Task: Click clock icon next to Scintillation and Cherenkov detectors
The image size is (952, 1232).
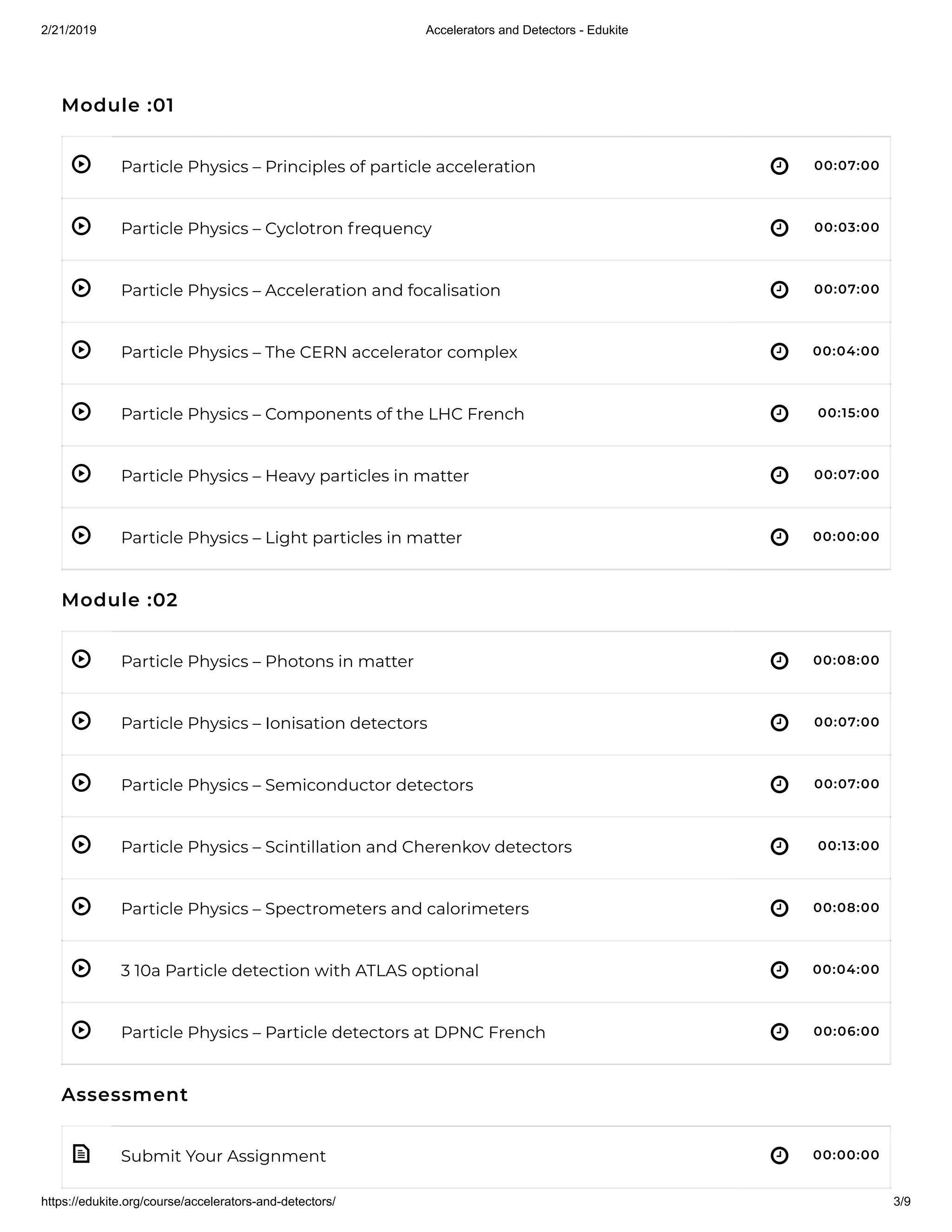Action: point(780,846)
